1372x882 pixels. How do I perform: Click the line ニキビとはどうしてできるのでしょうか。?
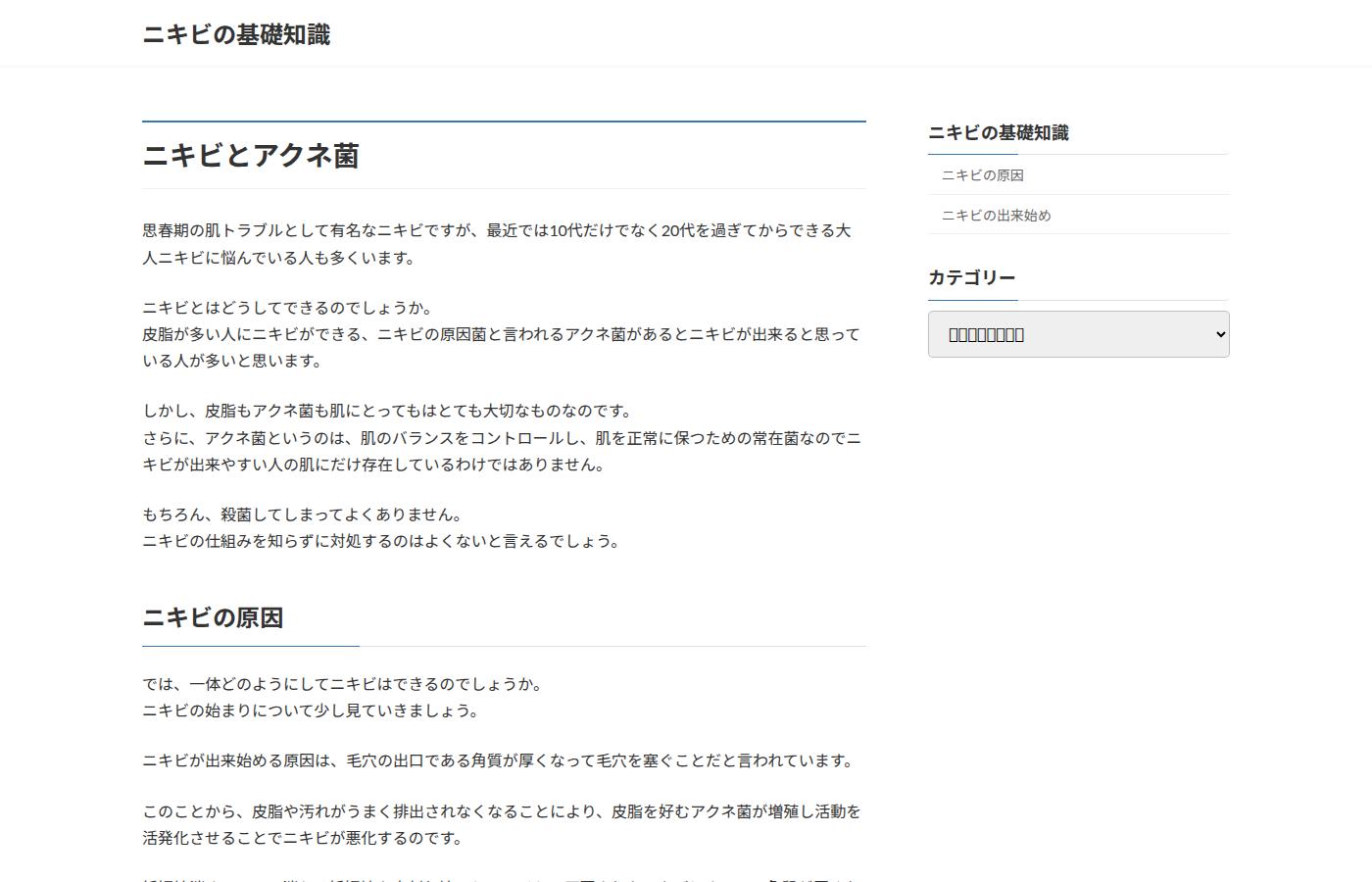click(287, 308)
